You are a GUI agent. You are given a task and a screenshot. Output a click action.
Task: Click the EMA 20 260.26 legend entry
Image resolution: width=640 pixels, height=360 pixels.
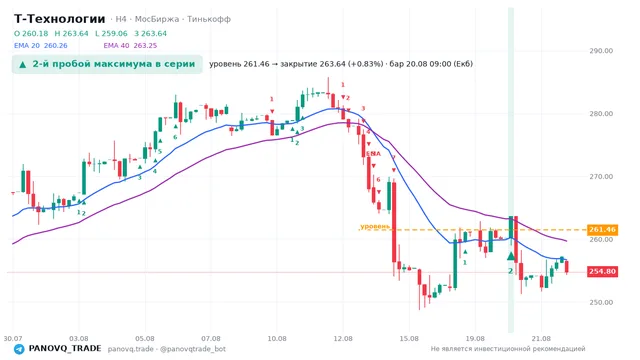(x=40, y=45)
